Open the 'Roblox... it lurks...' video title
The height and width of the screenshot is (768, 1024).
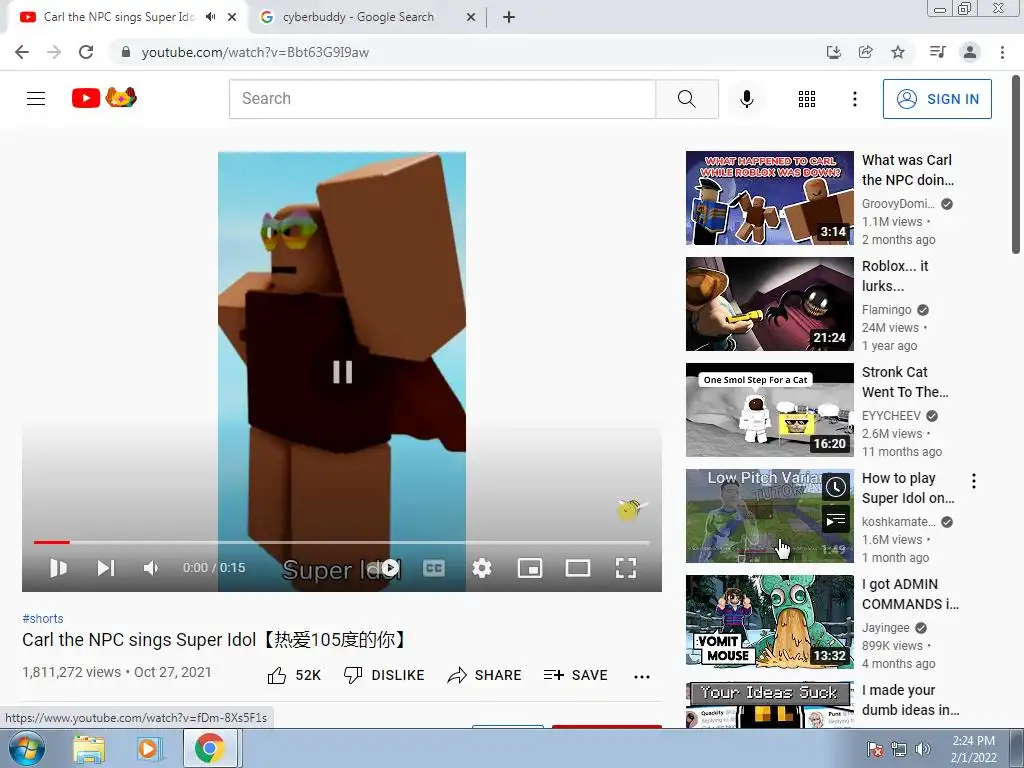click(895, 276)
